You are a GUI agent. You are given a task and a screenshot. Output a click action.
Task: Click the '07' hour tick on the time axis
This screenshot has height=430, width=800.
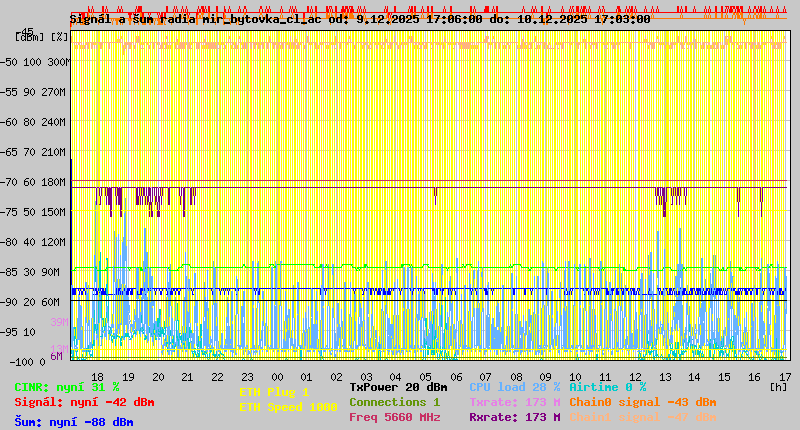[x=485, y=377]
